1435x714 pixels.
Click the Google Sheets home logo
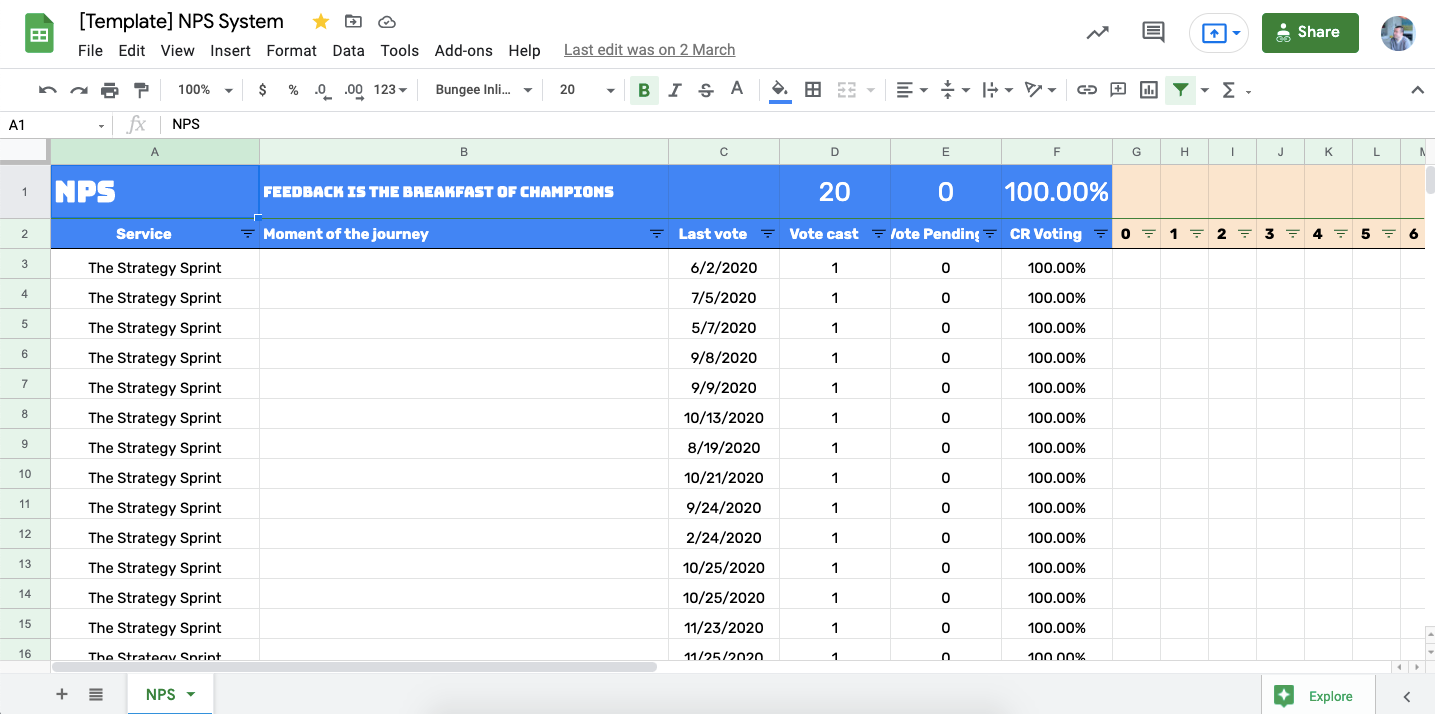(x=39, y=35)
